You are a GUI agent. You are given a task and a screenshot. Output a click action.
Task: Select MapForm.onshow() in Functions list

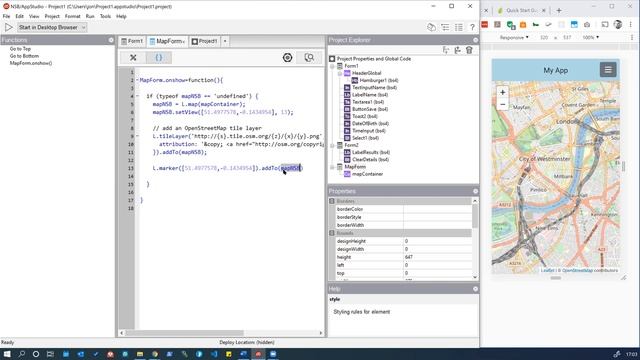31,63
